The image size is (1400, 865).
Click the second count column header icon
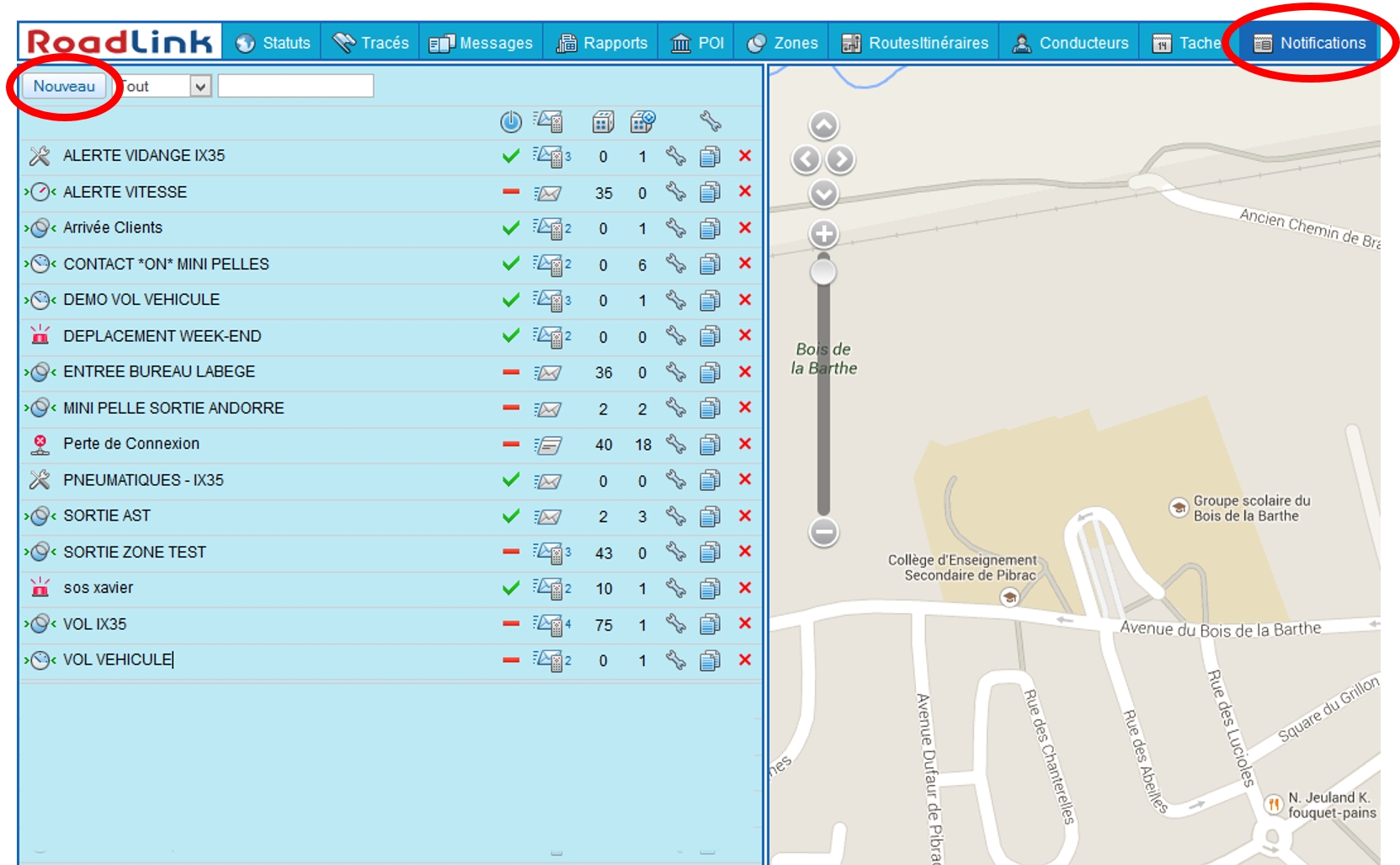[x=642, y=122]
